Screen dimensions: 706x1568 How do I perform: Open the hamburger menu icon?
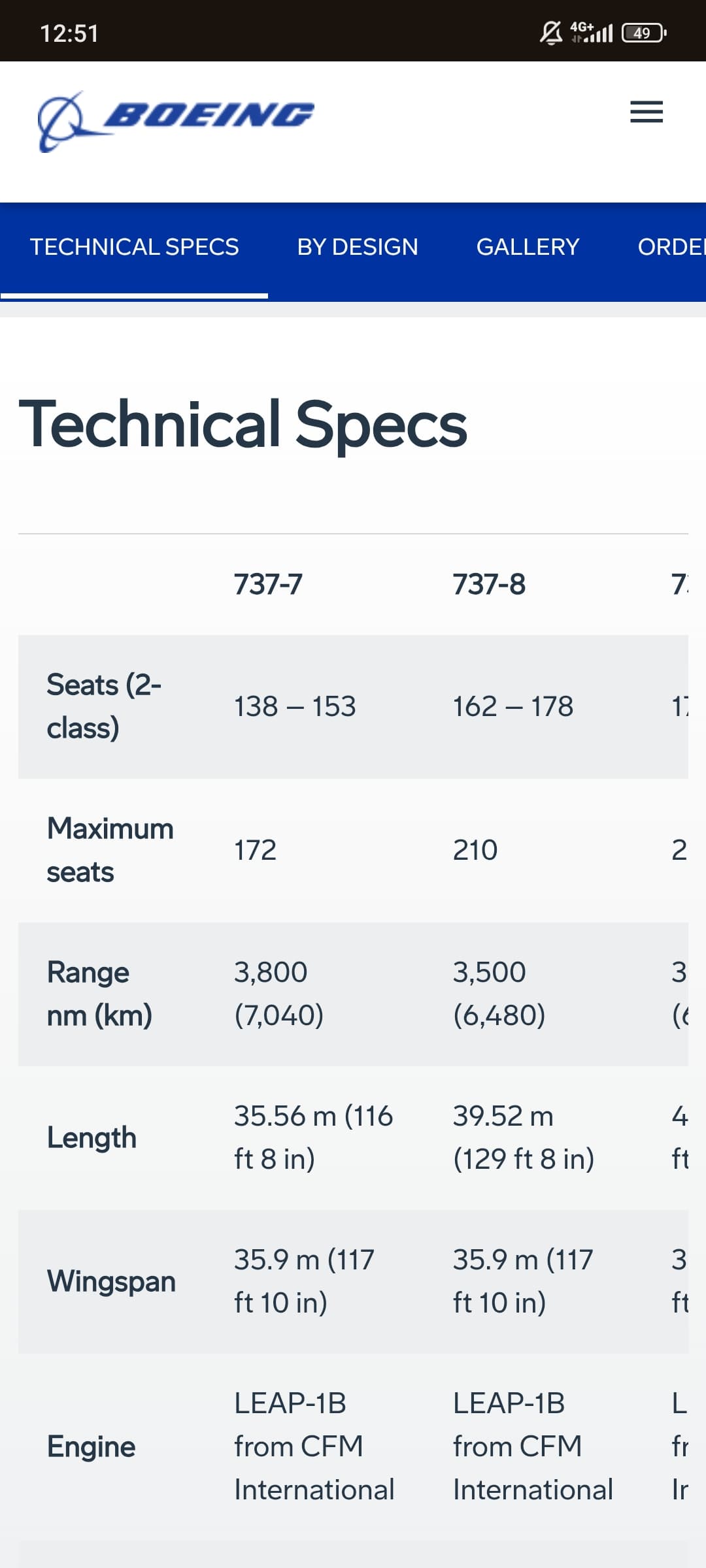point(646,112)
